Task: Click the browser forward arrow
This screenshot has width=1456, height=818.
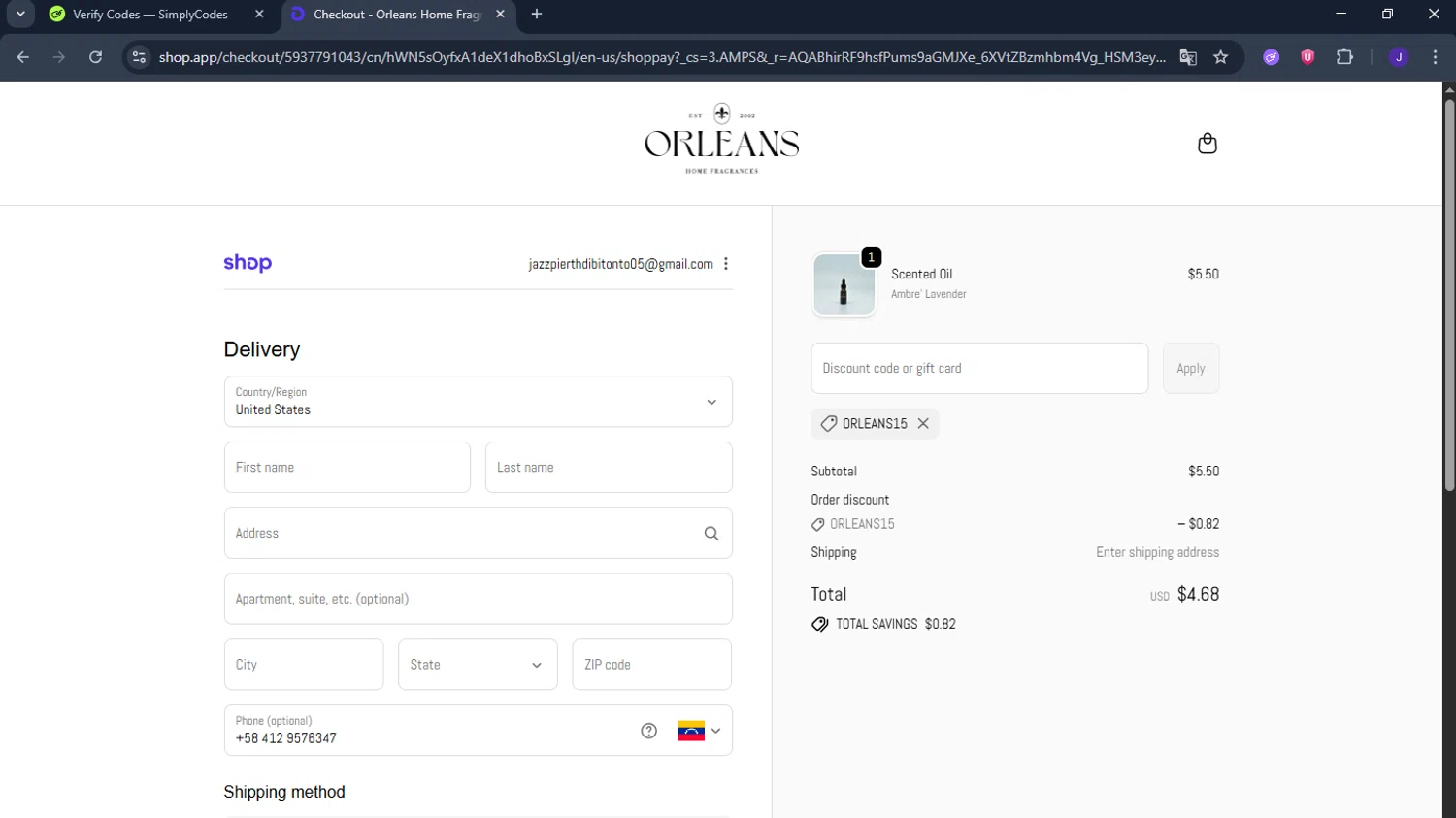Action: (x=59, y=57)
